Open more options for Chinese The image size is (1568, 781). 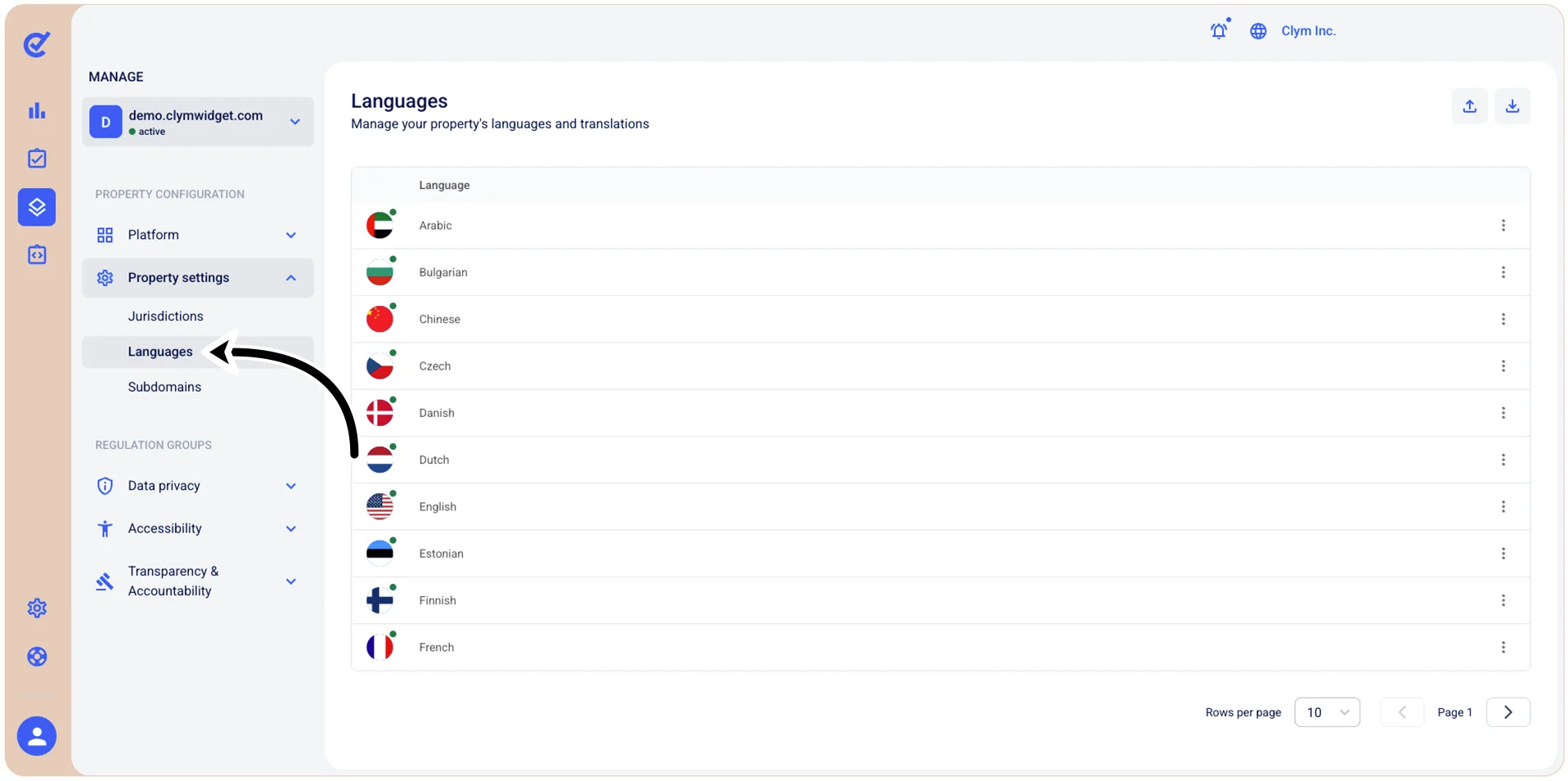pos(1503,319)
